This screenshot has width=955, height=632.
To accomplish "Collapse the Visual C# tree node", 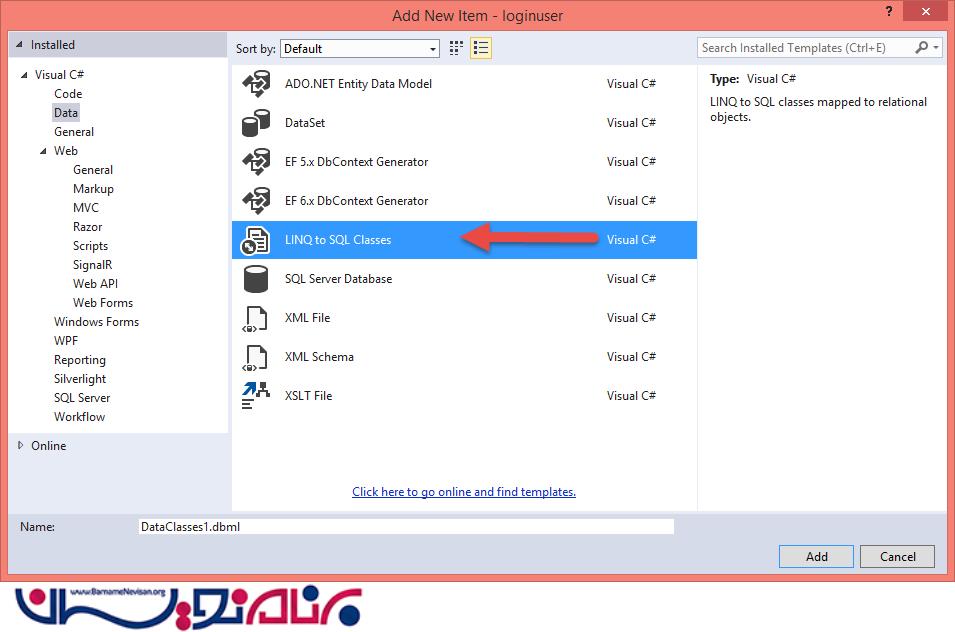I will pos(24,75).
